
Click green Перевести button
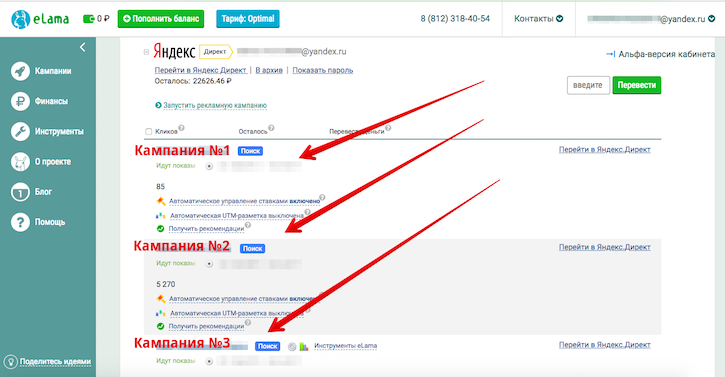click(x=637, y=85)
